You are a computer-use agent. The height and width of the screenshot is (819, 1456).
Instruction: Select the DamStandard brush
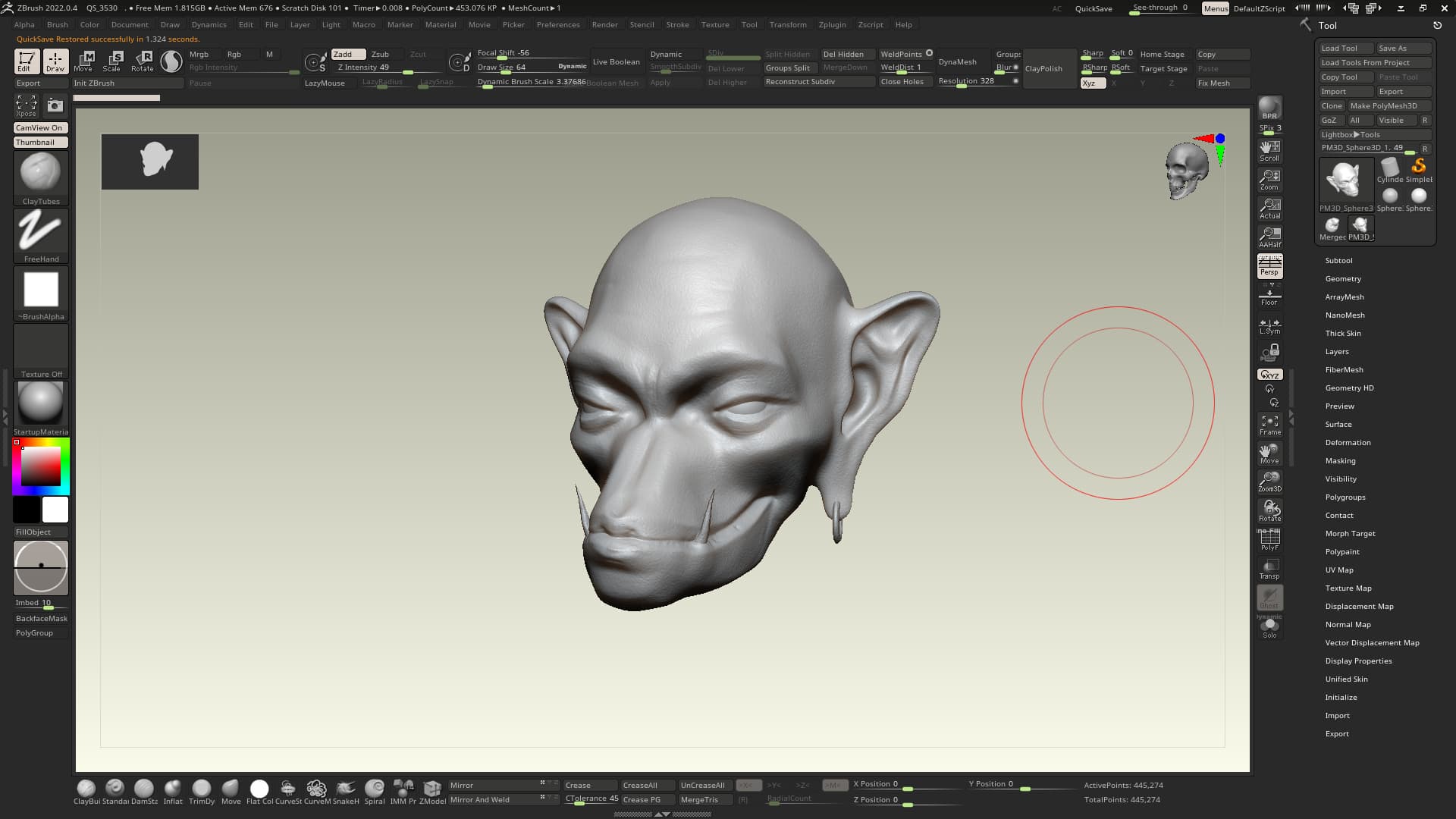click(144, 789)
